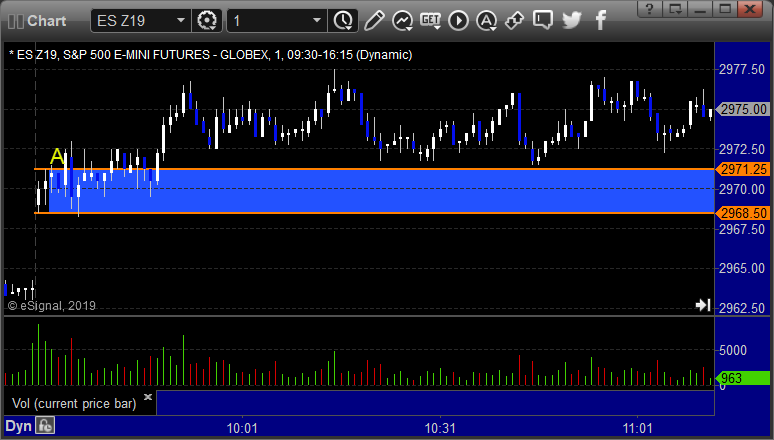Click the help question mark button
Screen dimensions: 774x440
650,9
